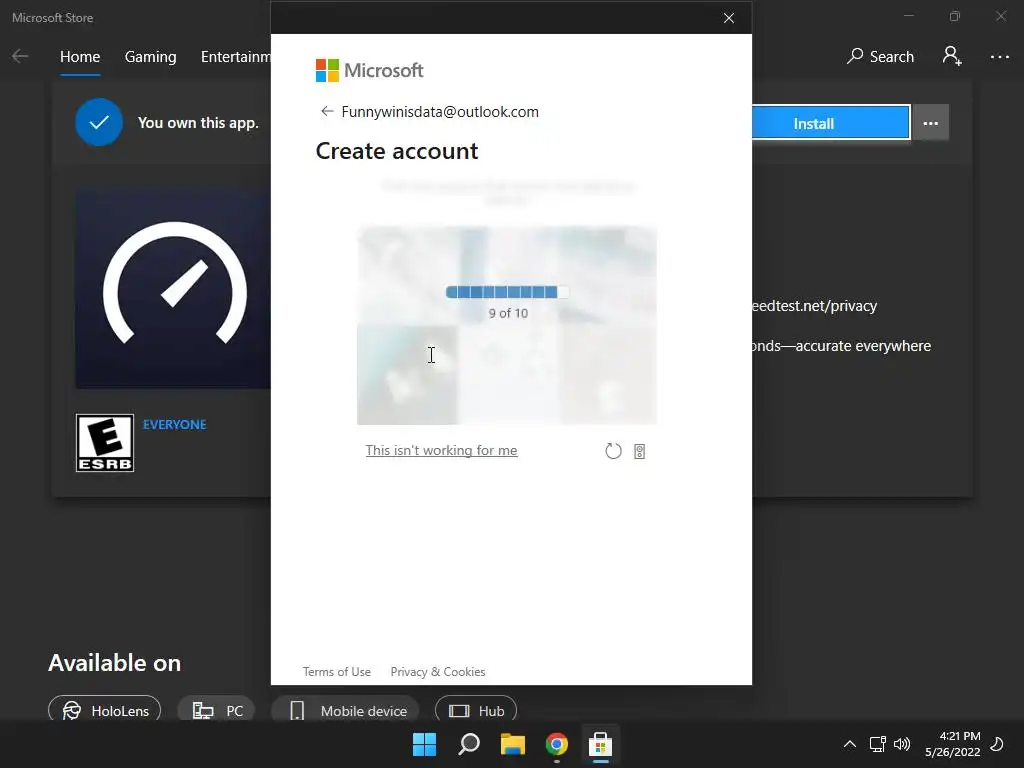The image size is (1024, 768).
Task: Open the Store's top-right more options menu
Action: click(999, 57)
